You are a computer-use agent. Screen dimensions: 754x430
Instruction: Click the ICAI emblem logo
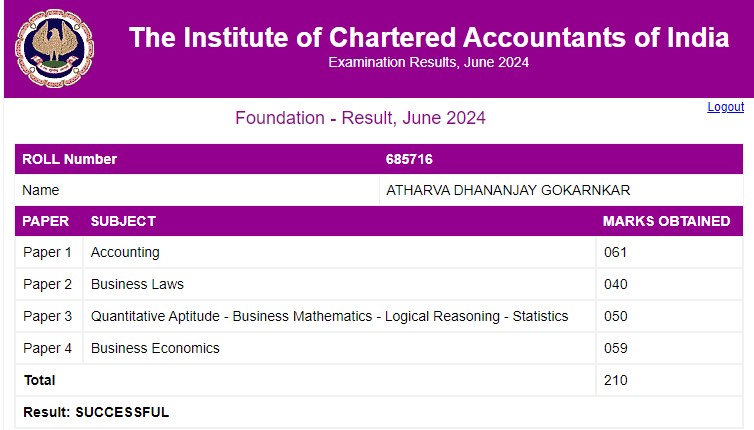[x=49, y=49]
